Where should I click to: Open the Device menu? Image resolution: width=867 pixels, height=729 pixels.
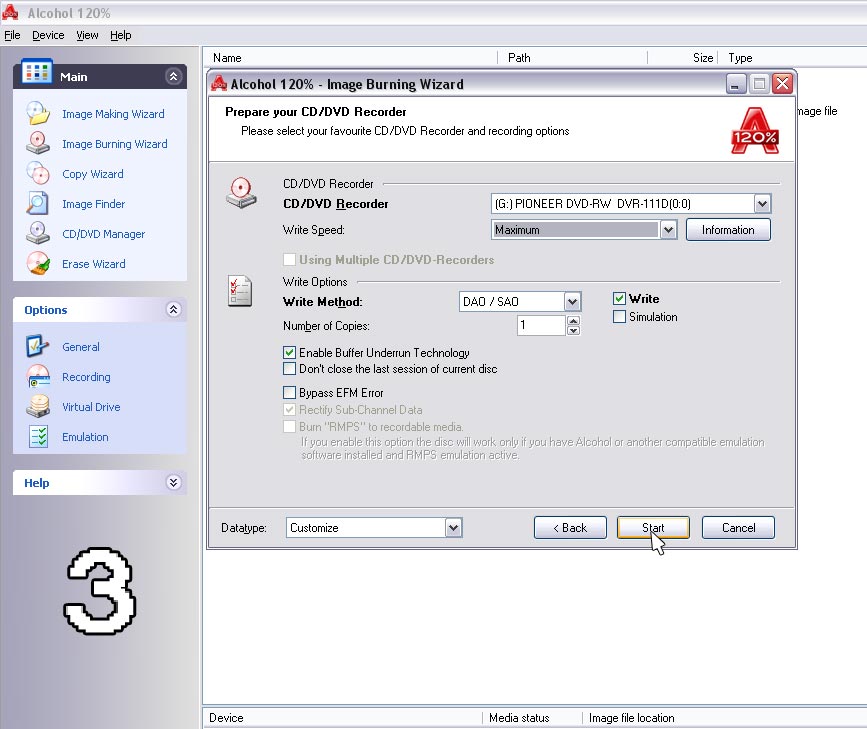pos(48,35)
